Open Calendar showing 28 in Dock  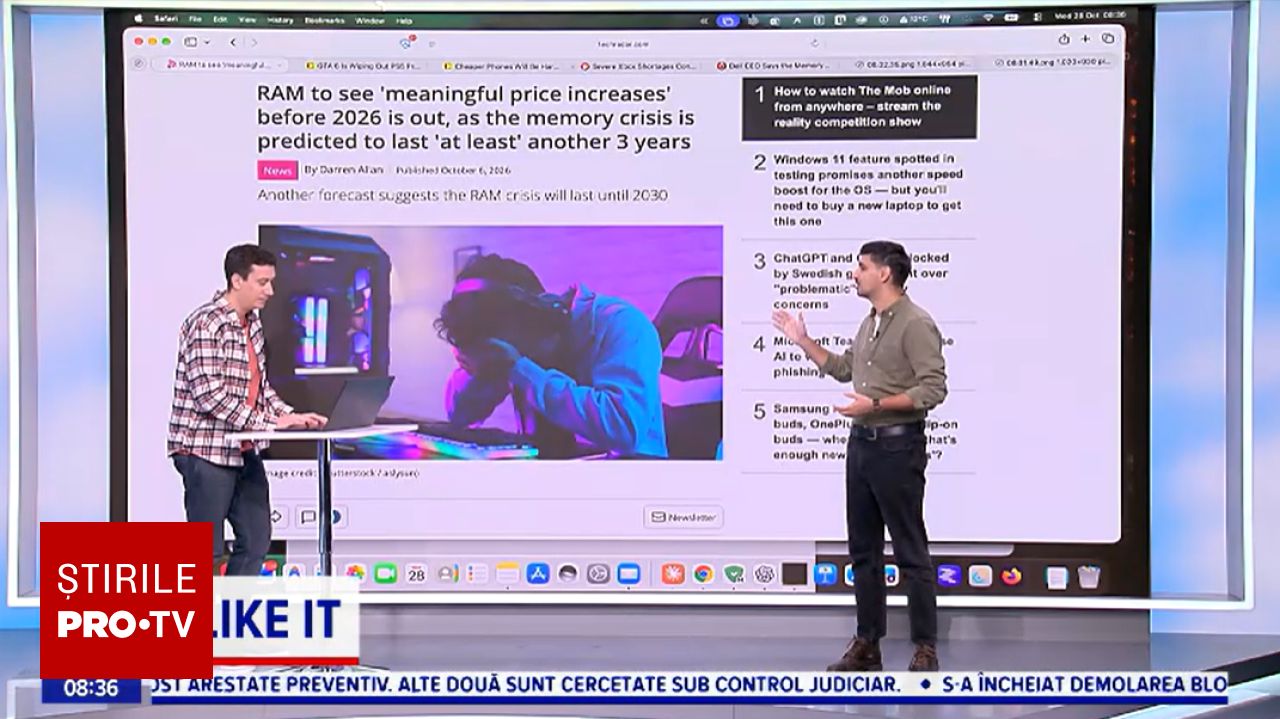416,573
